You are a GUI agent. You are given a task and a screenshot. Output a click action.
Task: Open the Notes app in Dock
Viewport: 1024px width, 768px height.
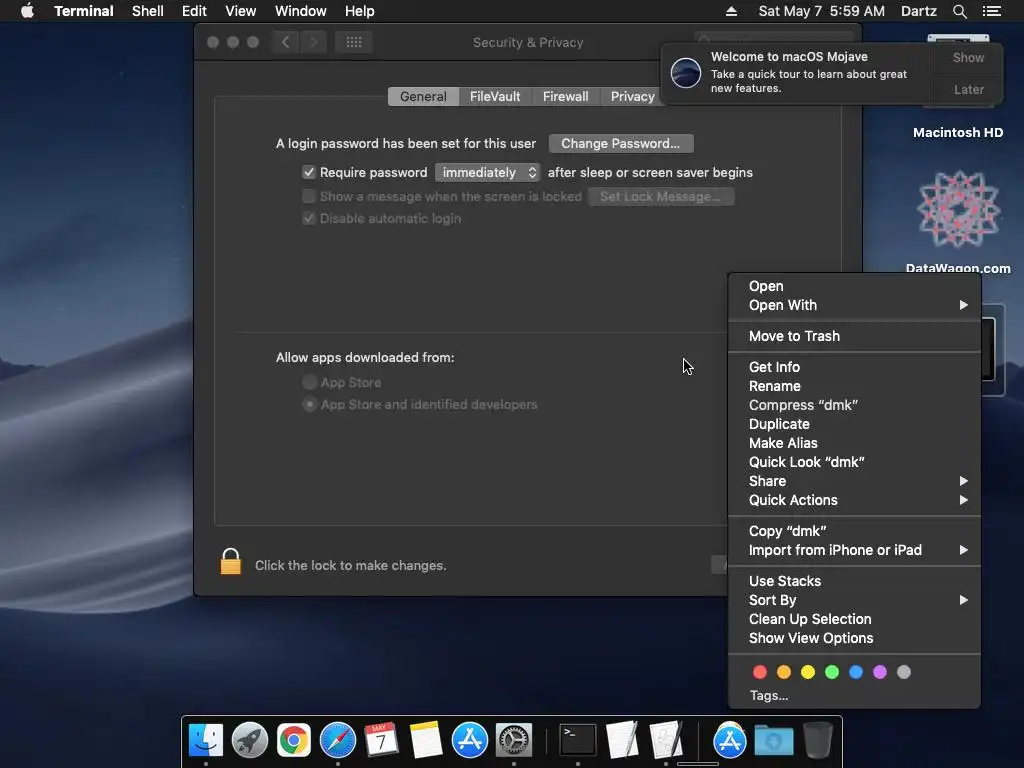(x=426, y=740)
